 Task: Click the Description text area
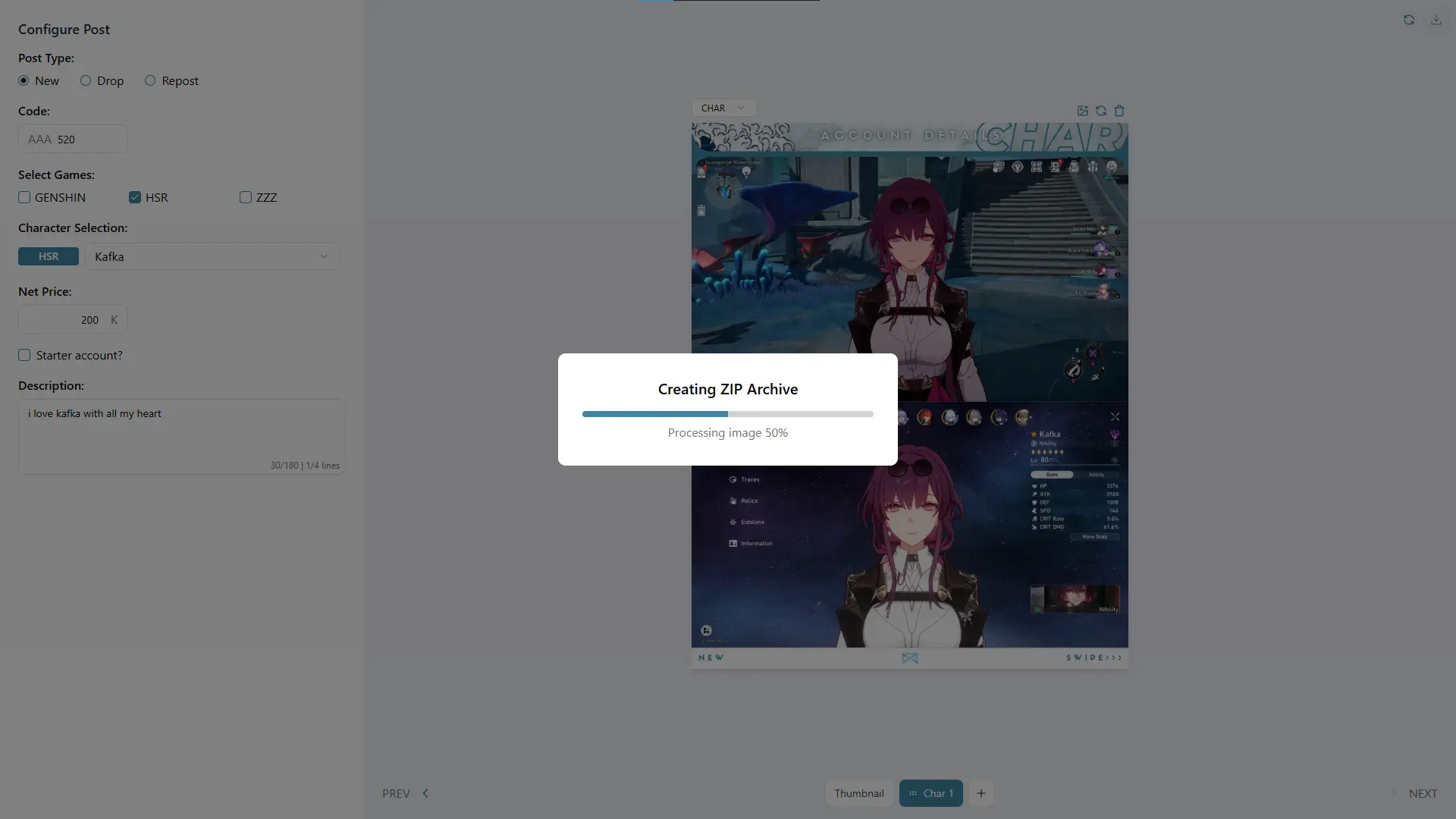click(182, 437)
